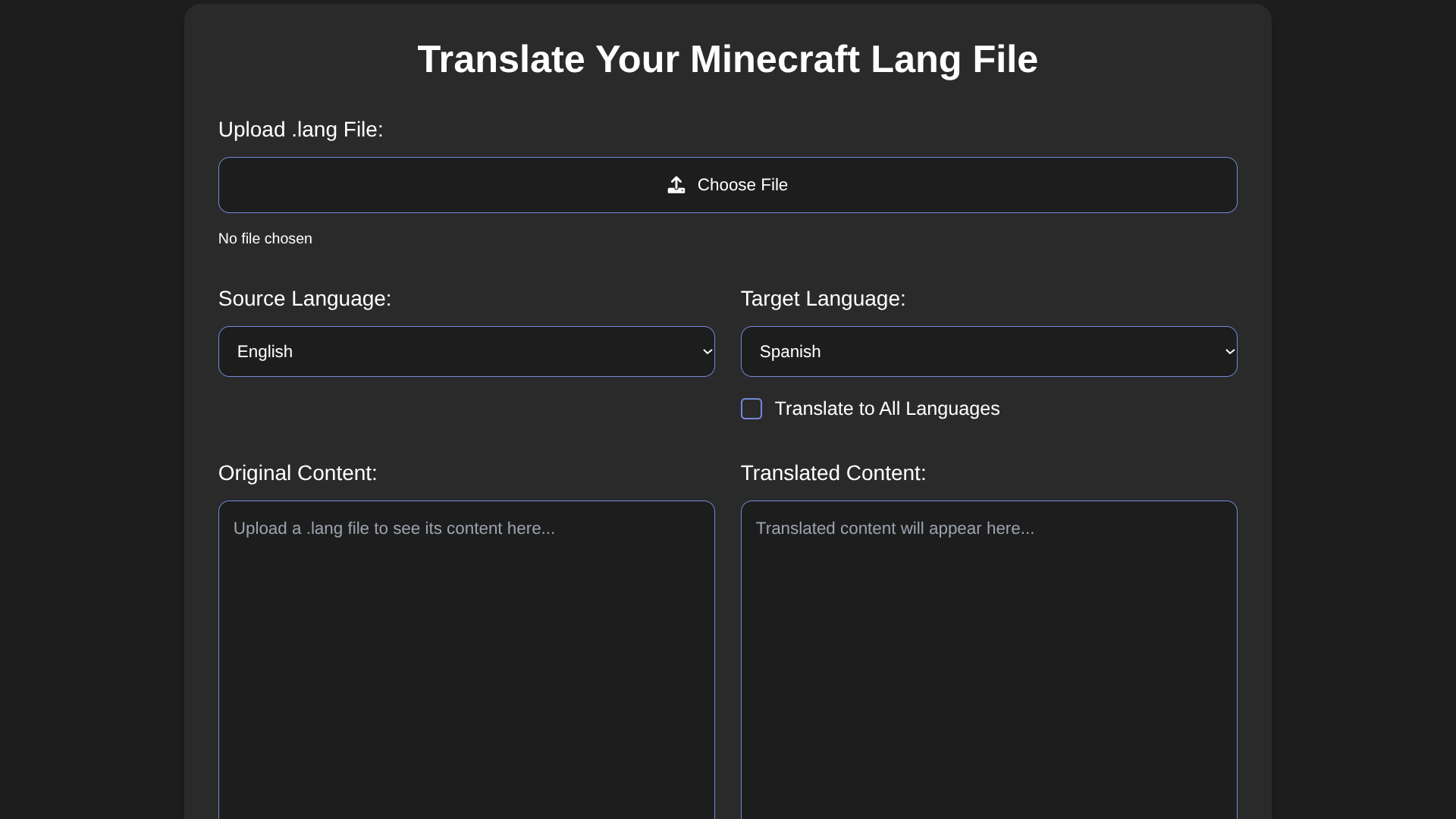Open the Source Language dropdown
The image size is (1456, 819).
(466, 352)
